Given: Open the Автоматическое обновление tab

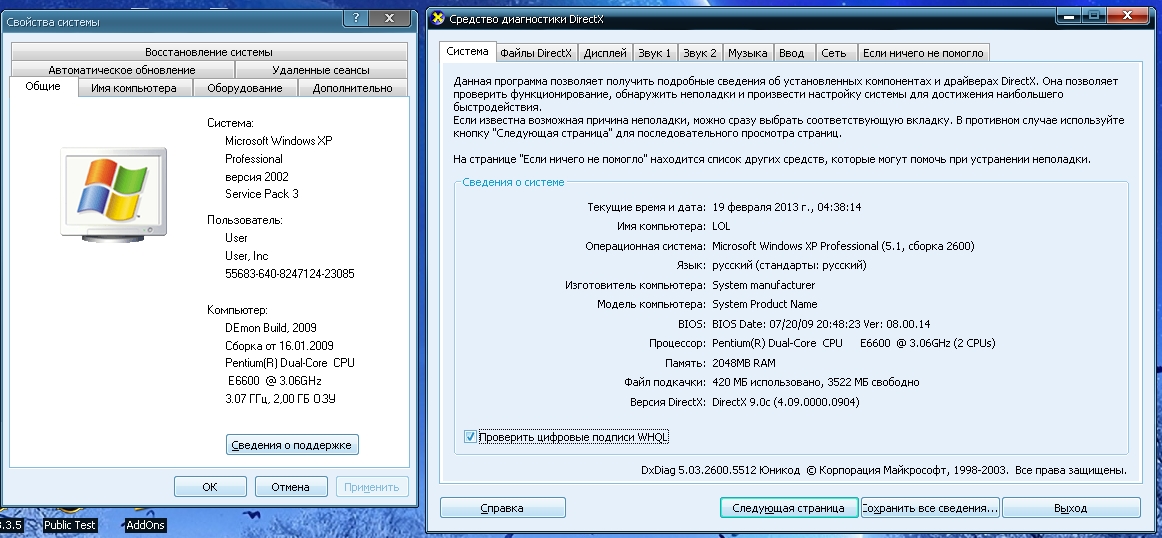Looking at the screenshot, I should pyautogui.click(x=122, y=70).
